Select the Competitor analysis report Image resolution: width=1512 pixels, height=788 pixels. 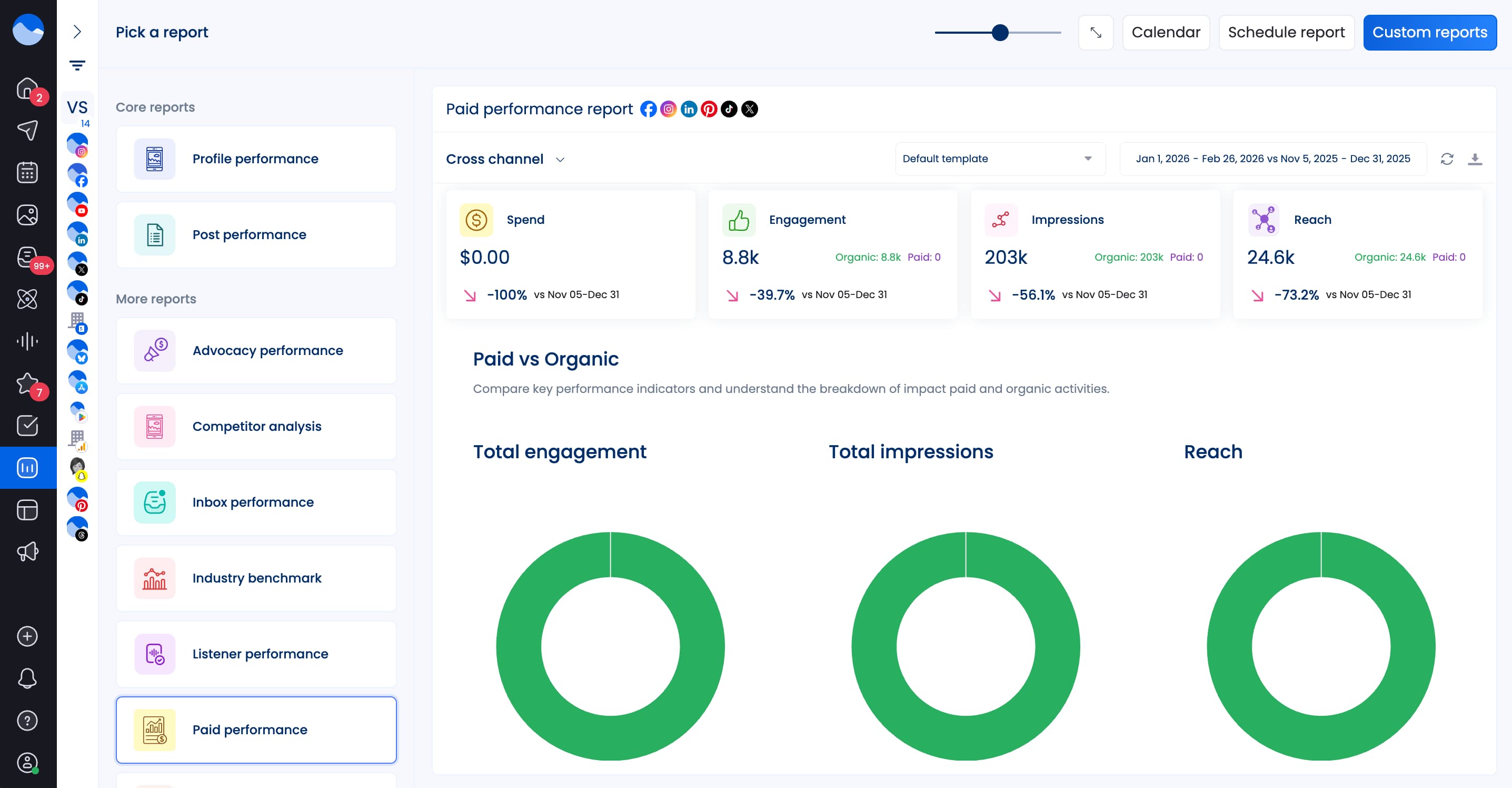(256, 426)
